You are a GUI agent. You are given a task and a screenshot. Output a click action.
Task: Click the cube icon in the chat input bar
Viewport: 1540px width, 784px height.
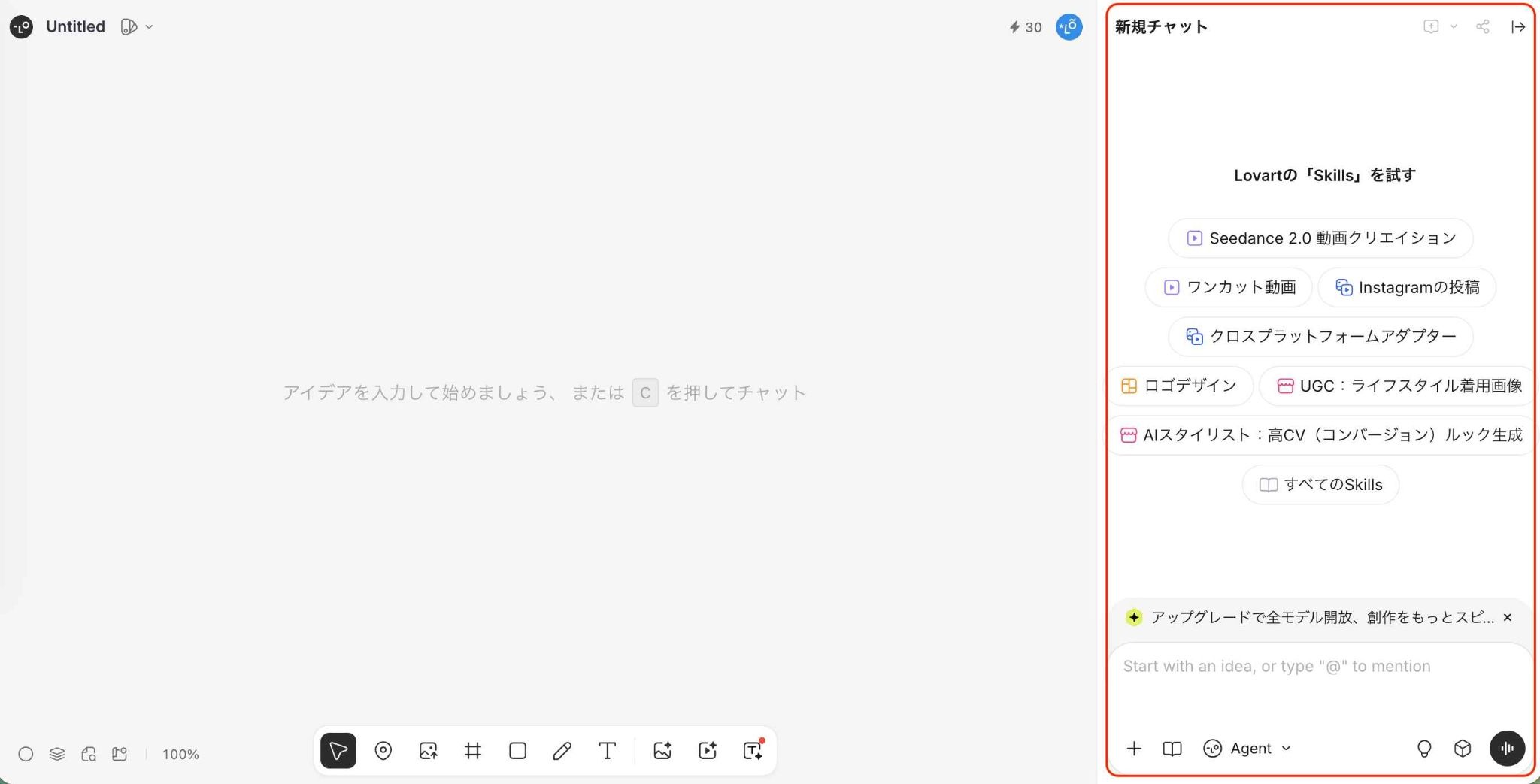point(1463,749)
